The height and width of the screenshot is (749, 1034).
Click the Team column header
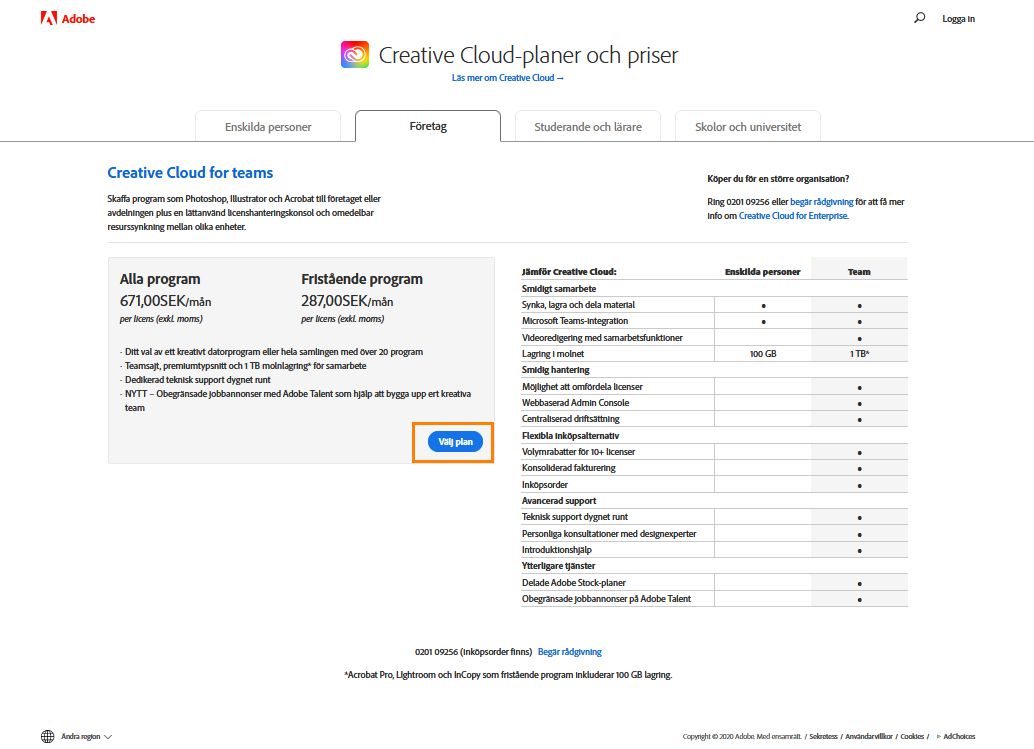pos(859,272)
